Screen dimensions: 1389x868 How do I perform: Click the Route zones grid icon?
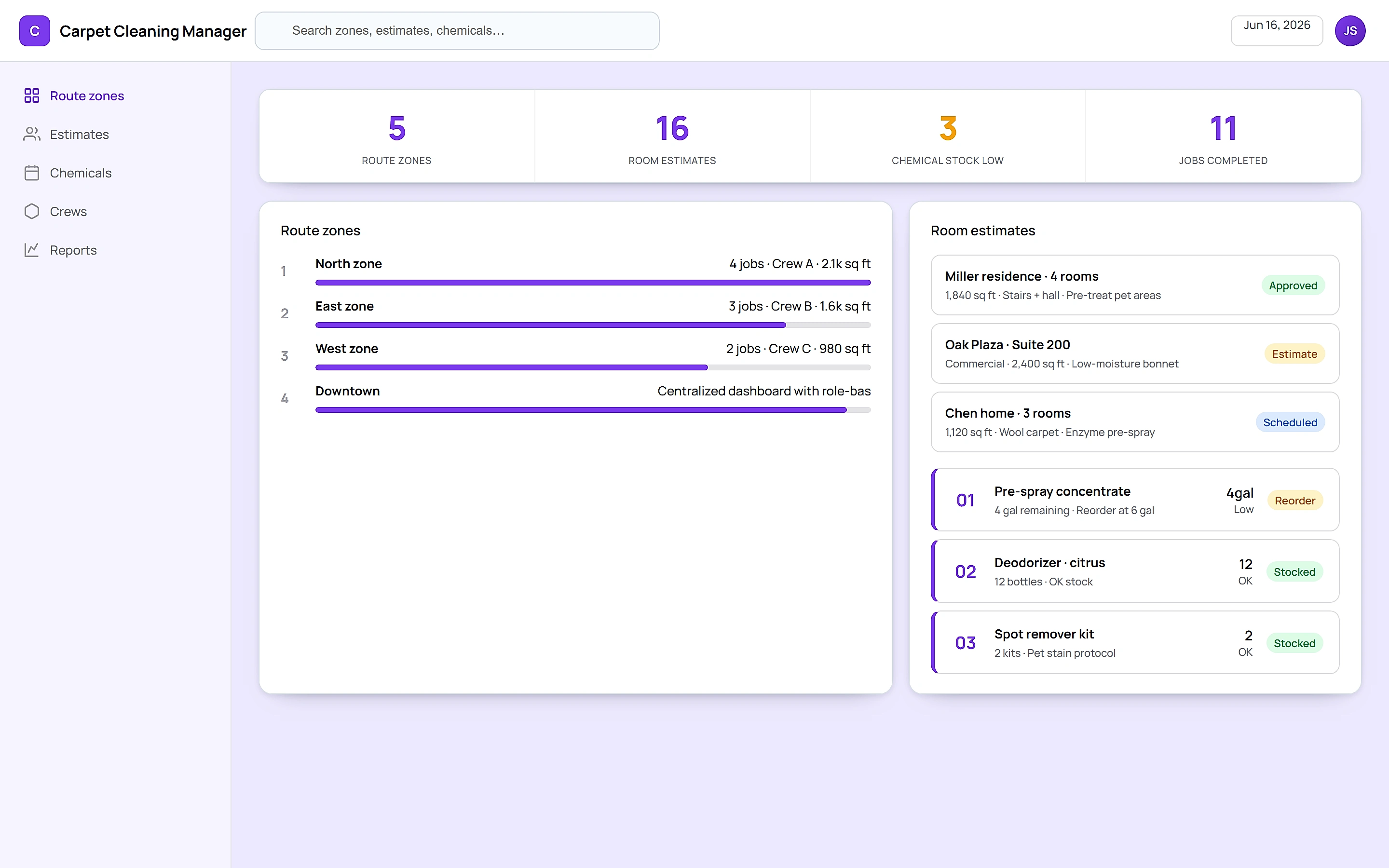click(x=31, y=95)
